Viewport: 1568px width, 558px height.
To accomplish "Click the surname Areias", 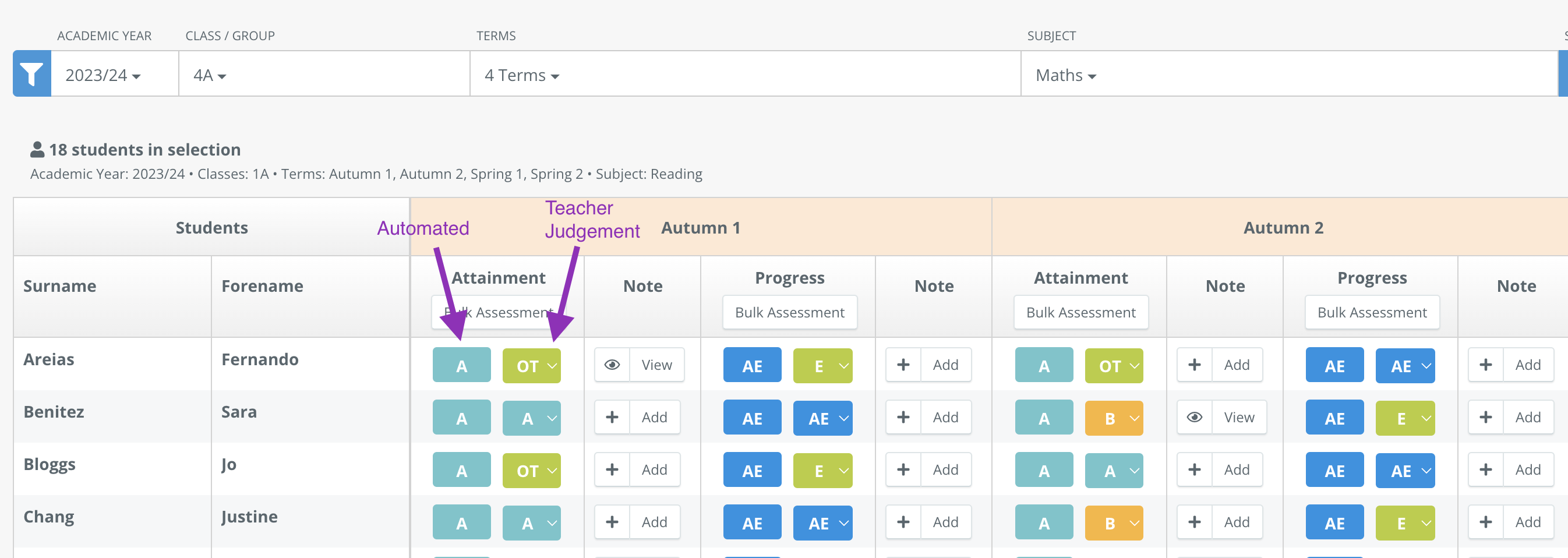I will pyautogui.click(x=49, y=359).
